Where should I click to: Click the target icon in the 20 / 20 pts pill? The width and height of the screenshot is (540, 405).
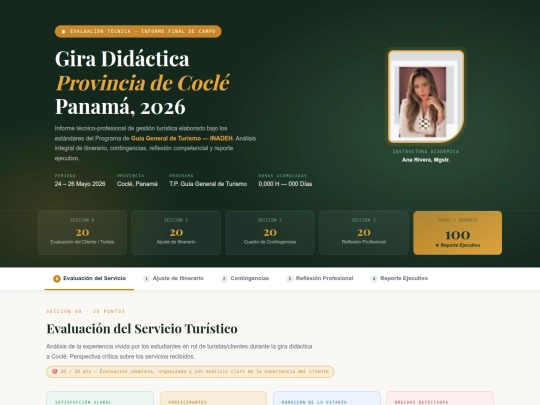[55, 371]
